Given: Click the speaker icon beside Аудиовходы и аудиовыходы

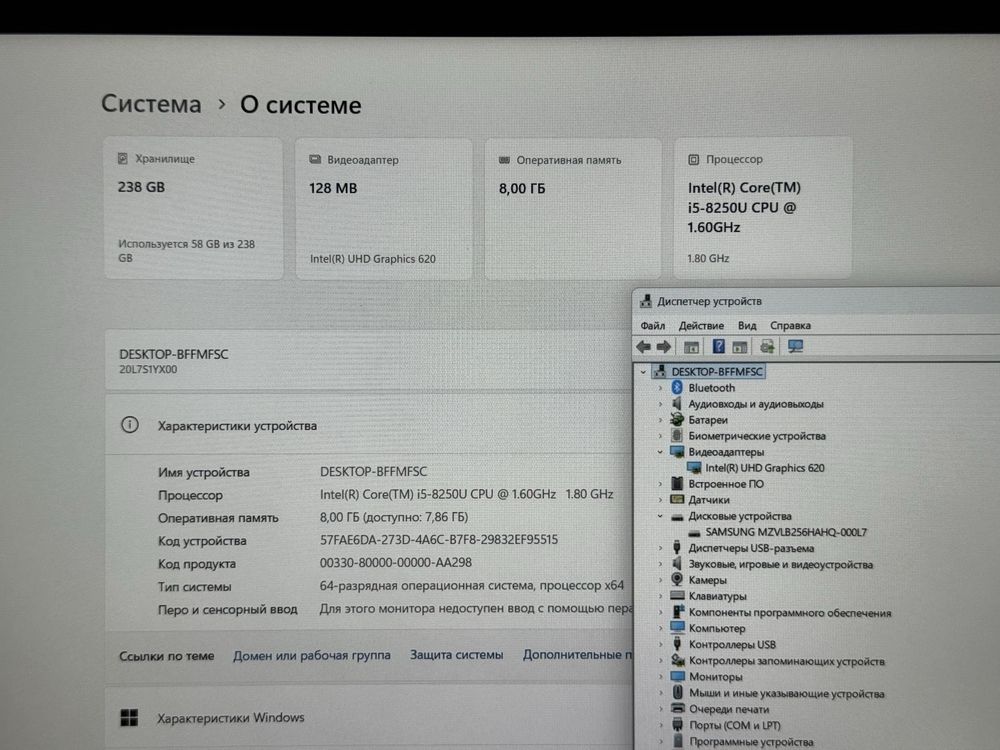Looking at the screenshot, I should click(677, 404).
